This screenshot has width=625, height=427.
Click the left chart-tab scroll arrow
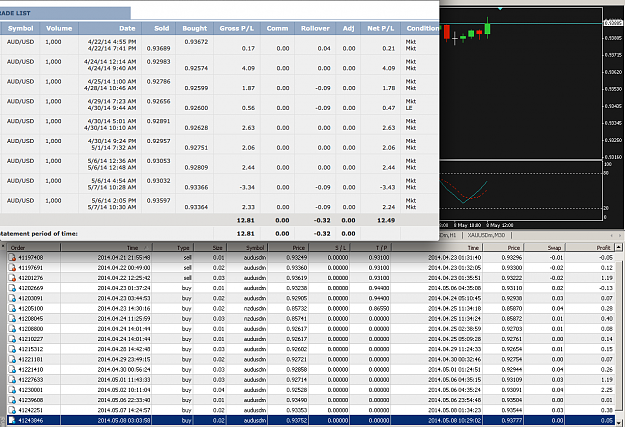[612, 235]
